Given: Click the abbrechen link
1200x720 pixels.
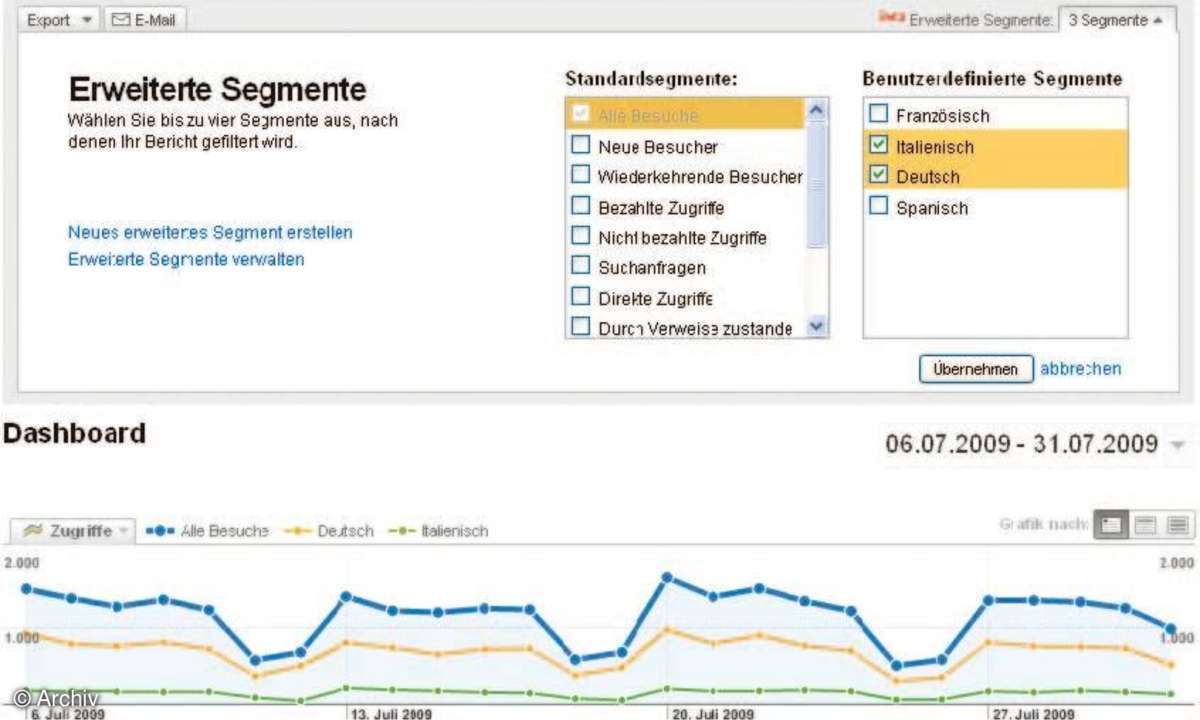Looking at the screenshot, I should (1081, 369).
